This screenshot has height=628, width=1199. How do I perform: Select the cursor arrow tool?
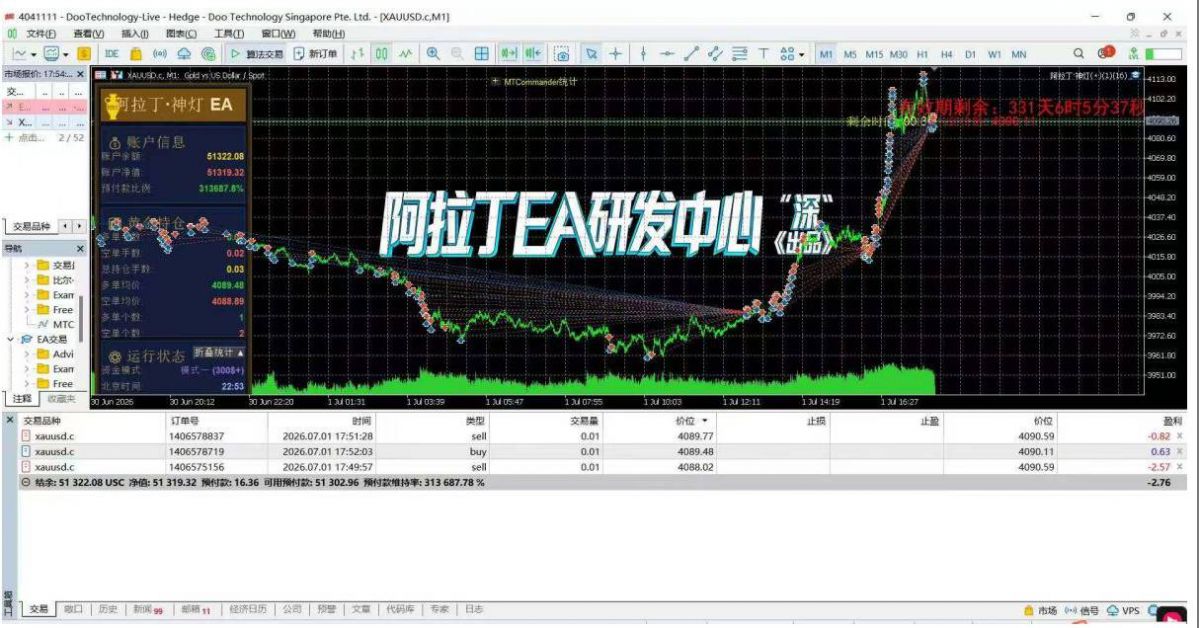click(x=591, y=54)
